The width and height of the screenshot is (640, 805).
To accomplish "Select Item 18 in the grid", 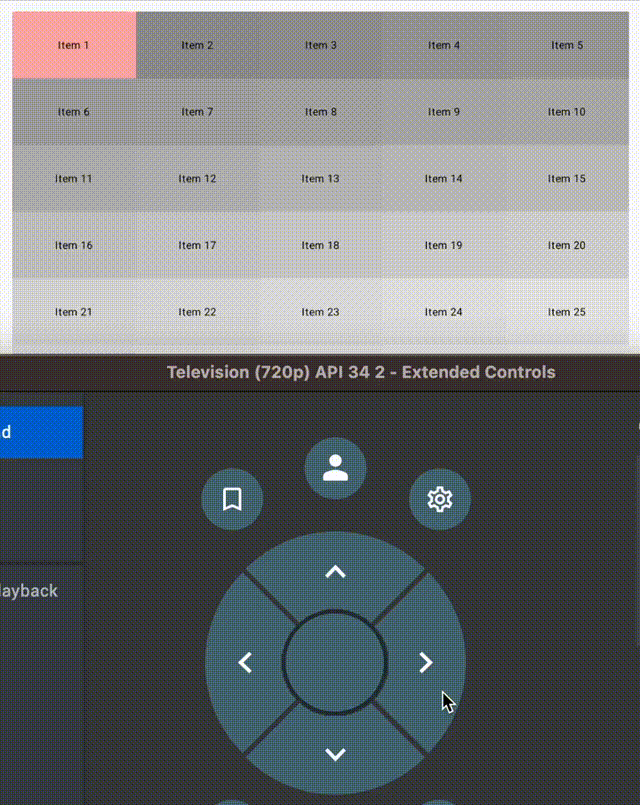I will [321, 245].
